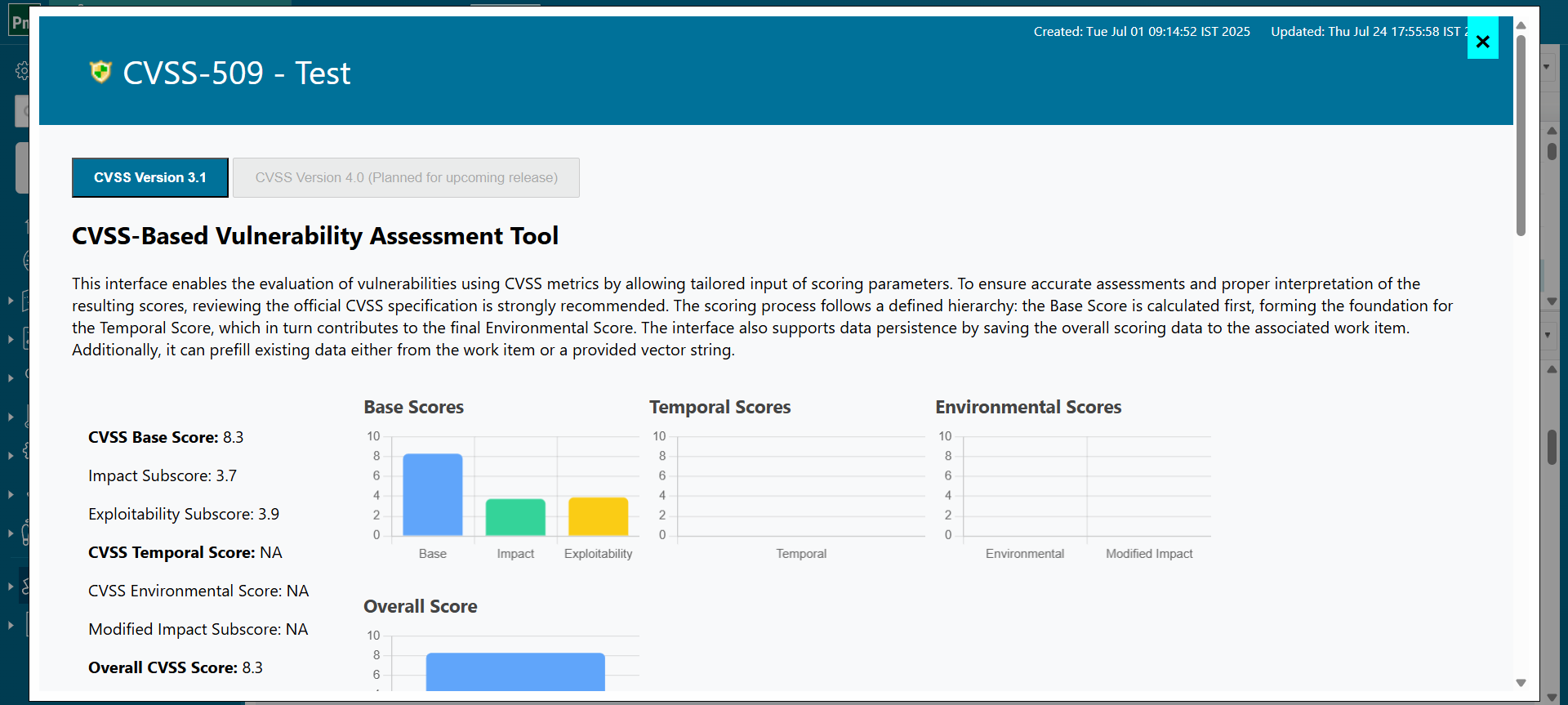Click 'CVSS Temporal Score: NA' text
This screenshot has height=705, width=1568.
point(185,552)
